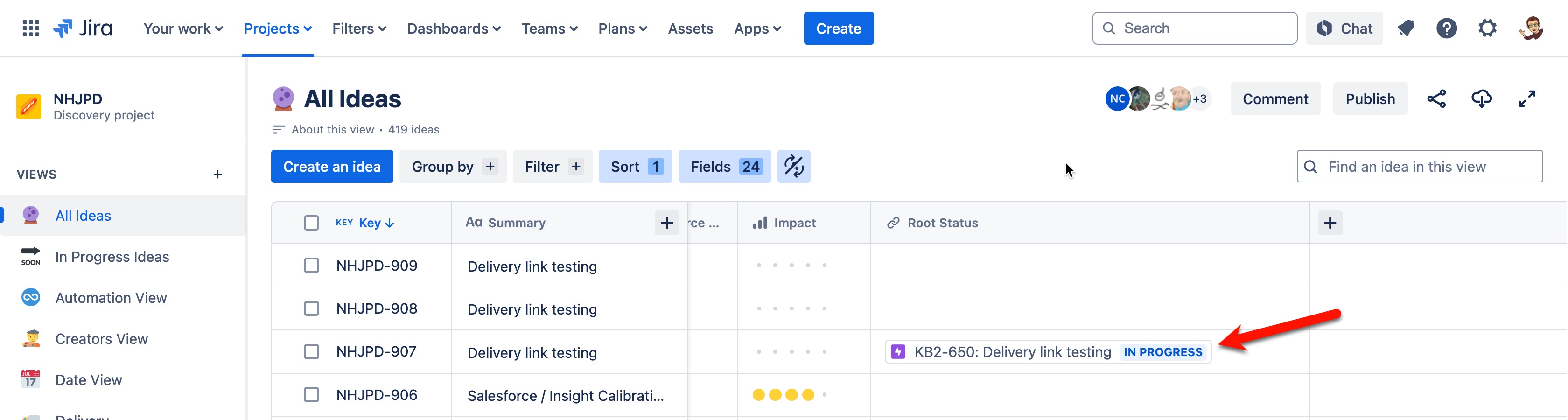Open the Dashboards menu
The height and width of the screenshot is (420, 1568).
point(454,28)
